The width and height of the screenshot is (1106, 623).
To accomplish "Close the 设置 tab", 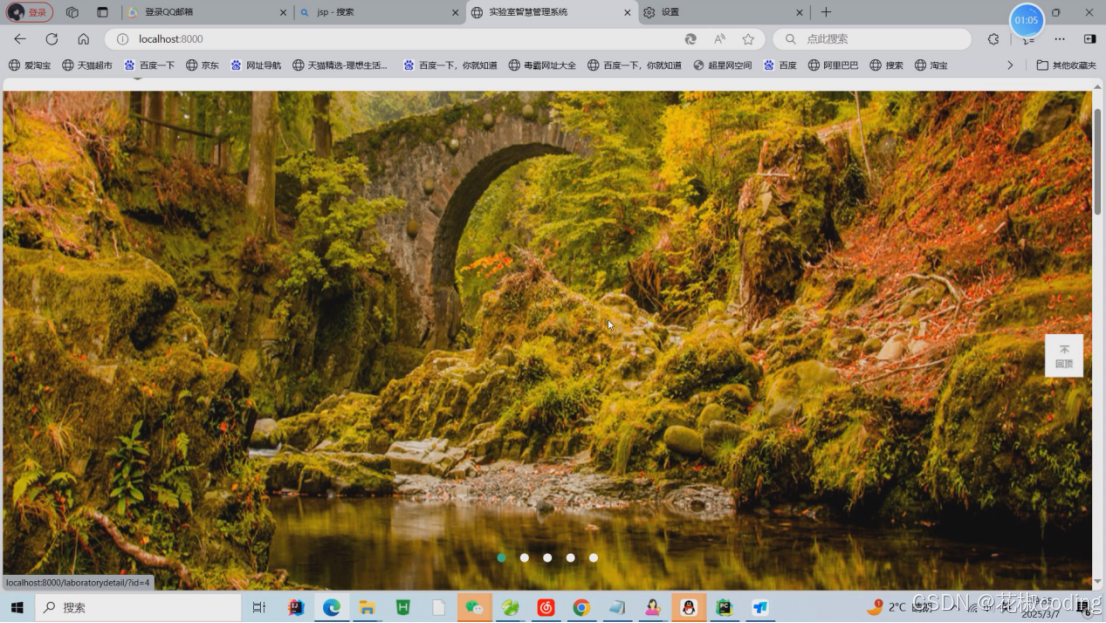I will coord(799,12).
